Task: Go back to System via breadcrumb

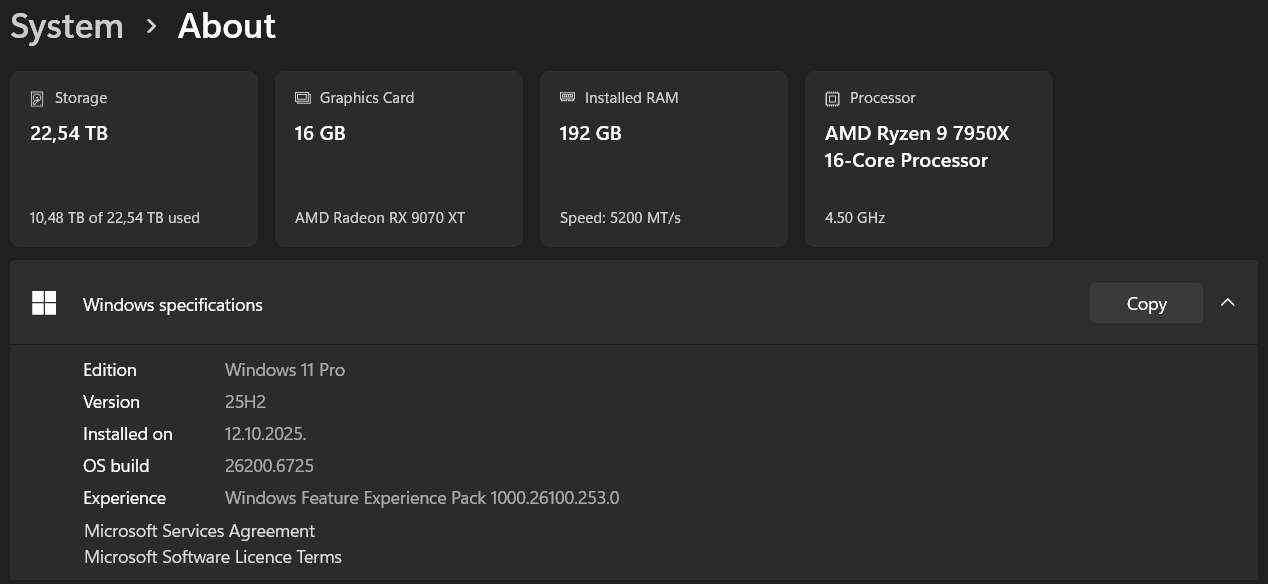Action: (67, 26)
